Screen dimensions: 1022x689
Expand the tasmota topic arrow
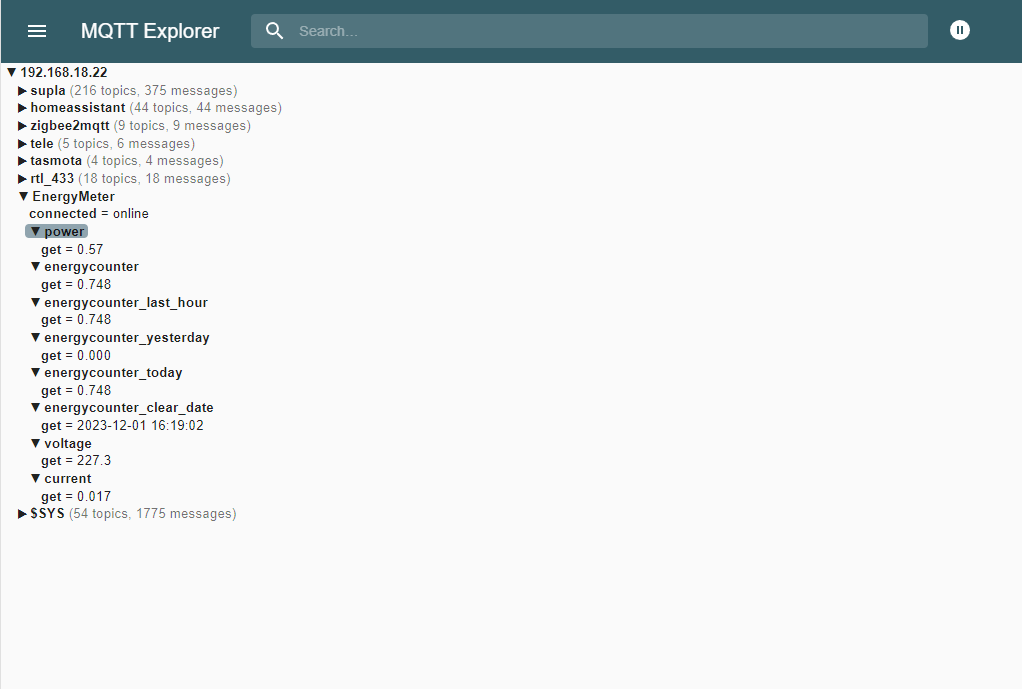[22, 161]
